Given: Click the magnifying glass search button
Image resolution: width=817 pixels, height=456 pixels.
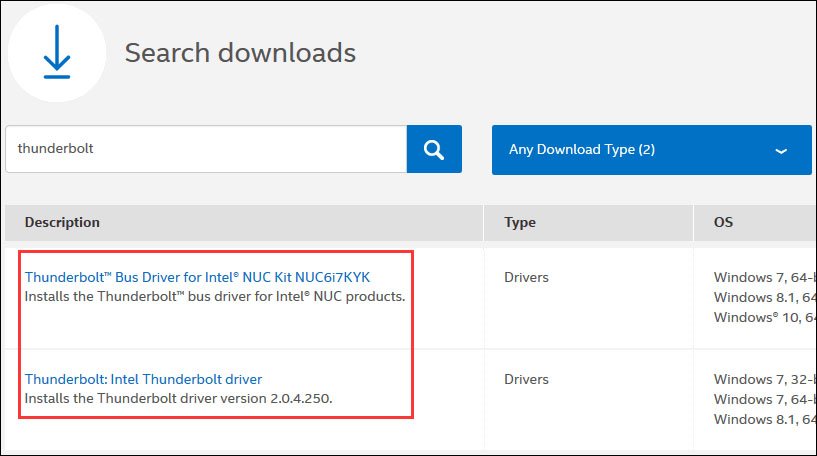Looking at the screenshot, I should click(434, 149).
